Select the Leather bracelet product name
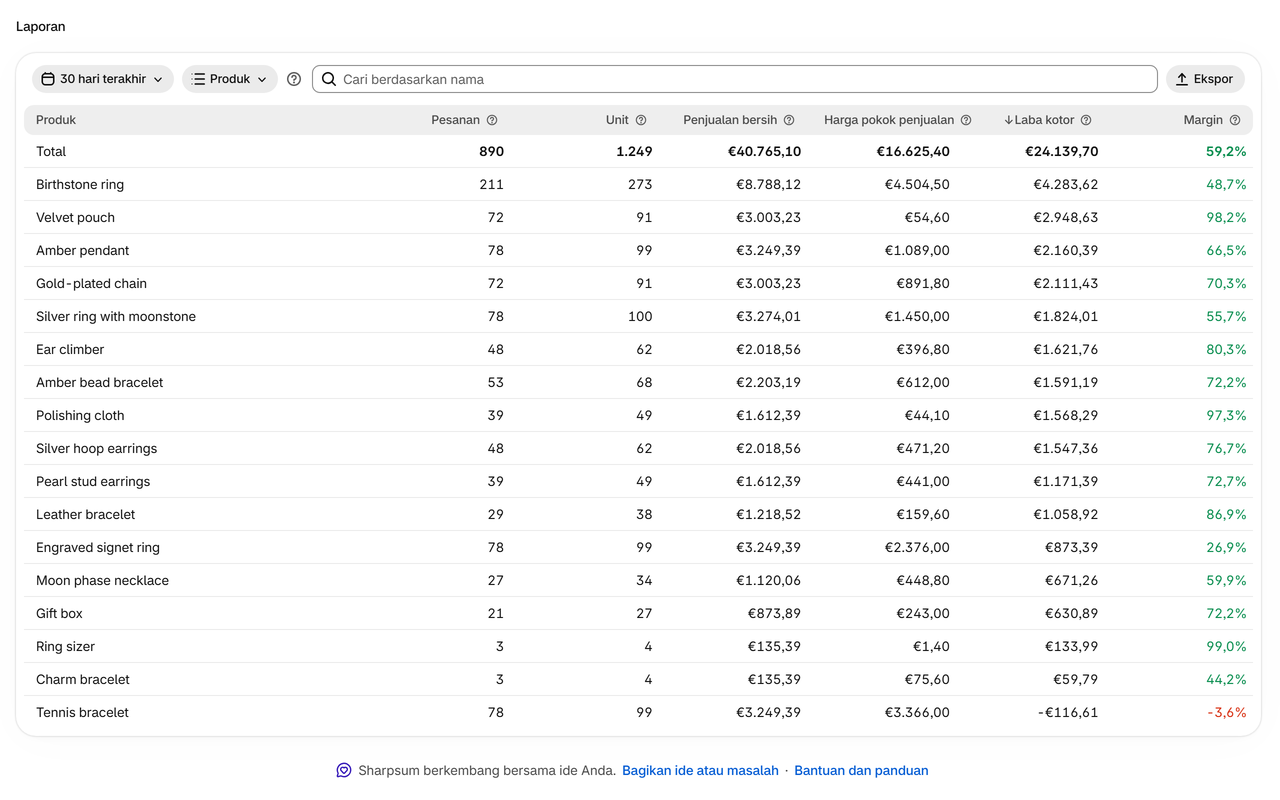1280x800 pixels. (85, 514)
